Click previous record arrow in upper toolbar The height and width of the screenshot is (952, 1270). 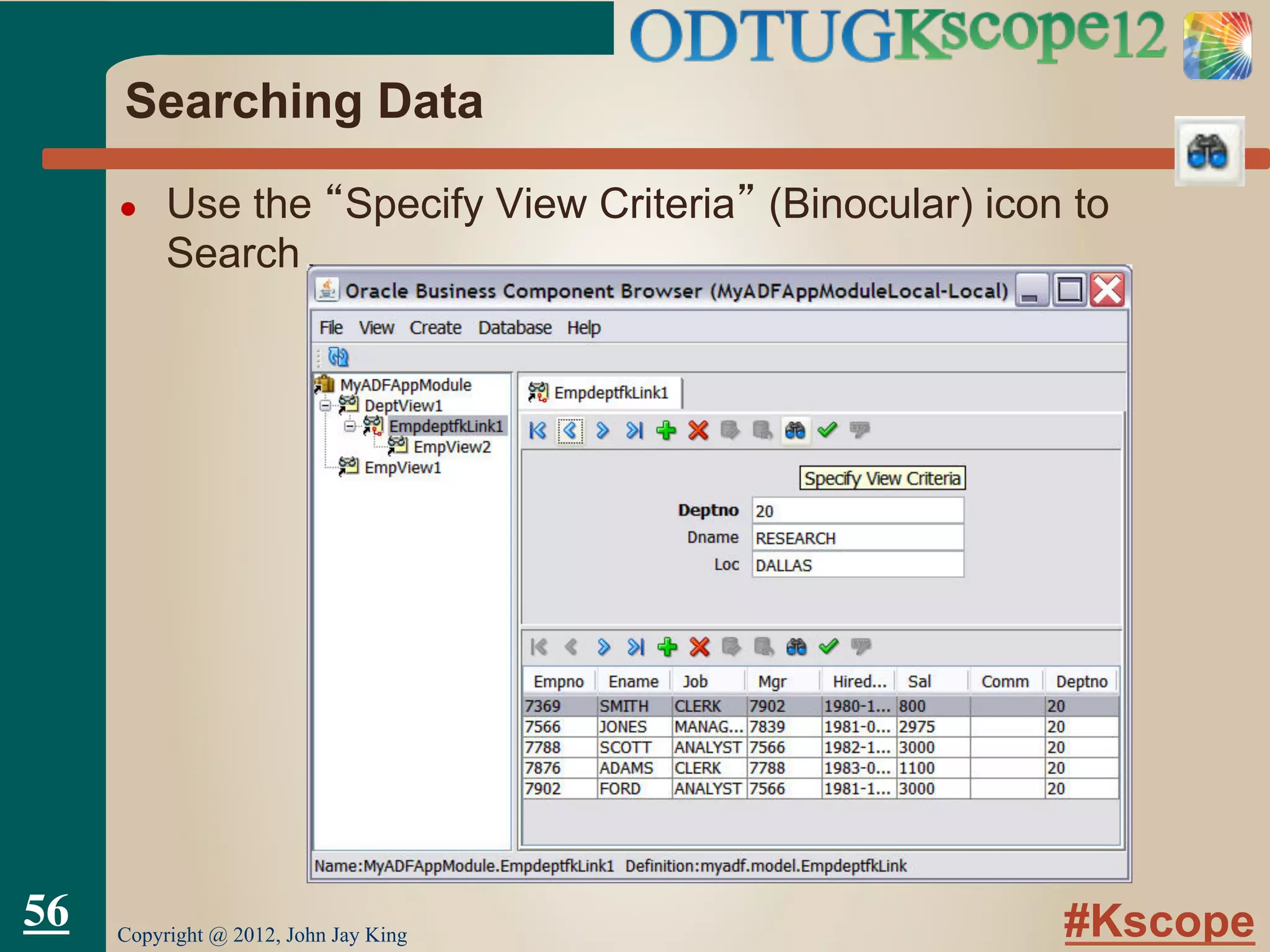point(571,430)
